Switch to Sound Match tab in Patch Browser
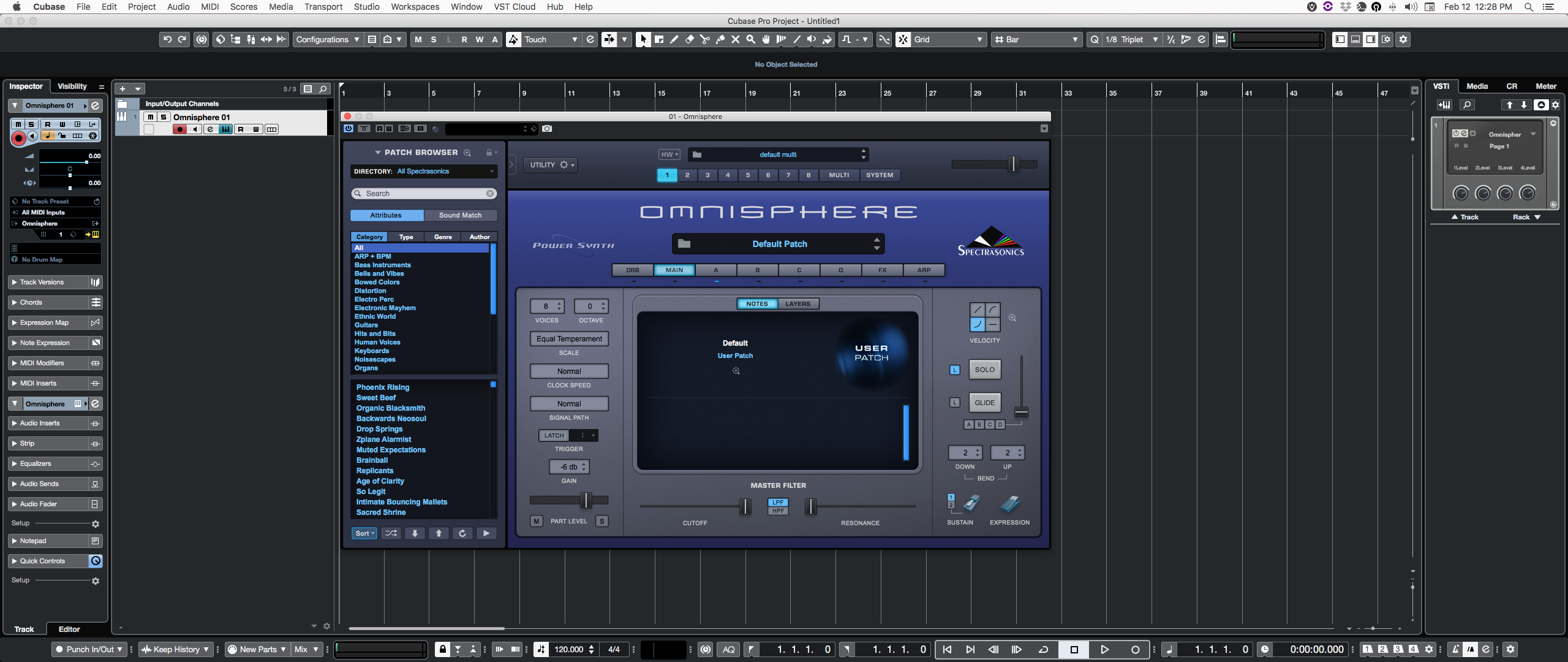1568x662 pixels. (461, 216)
